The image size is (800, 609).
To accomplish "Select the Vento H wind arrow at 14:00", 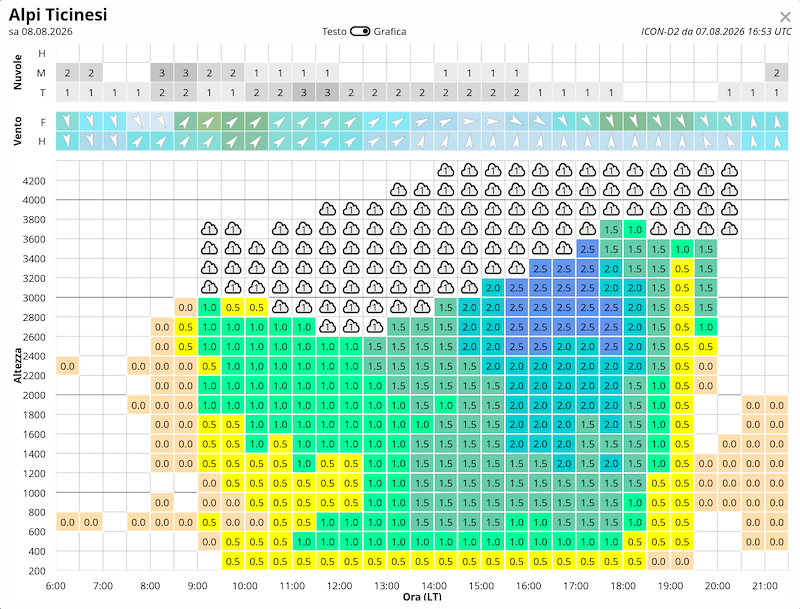I will point(446,141).
